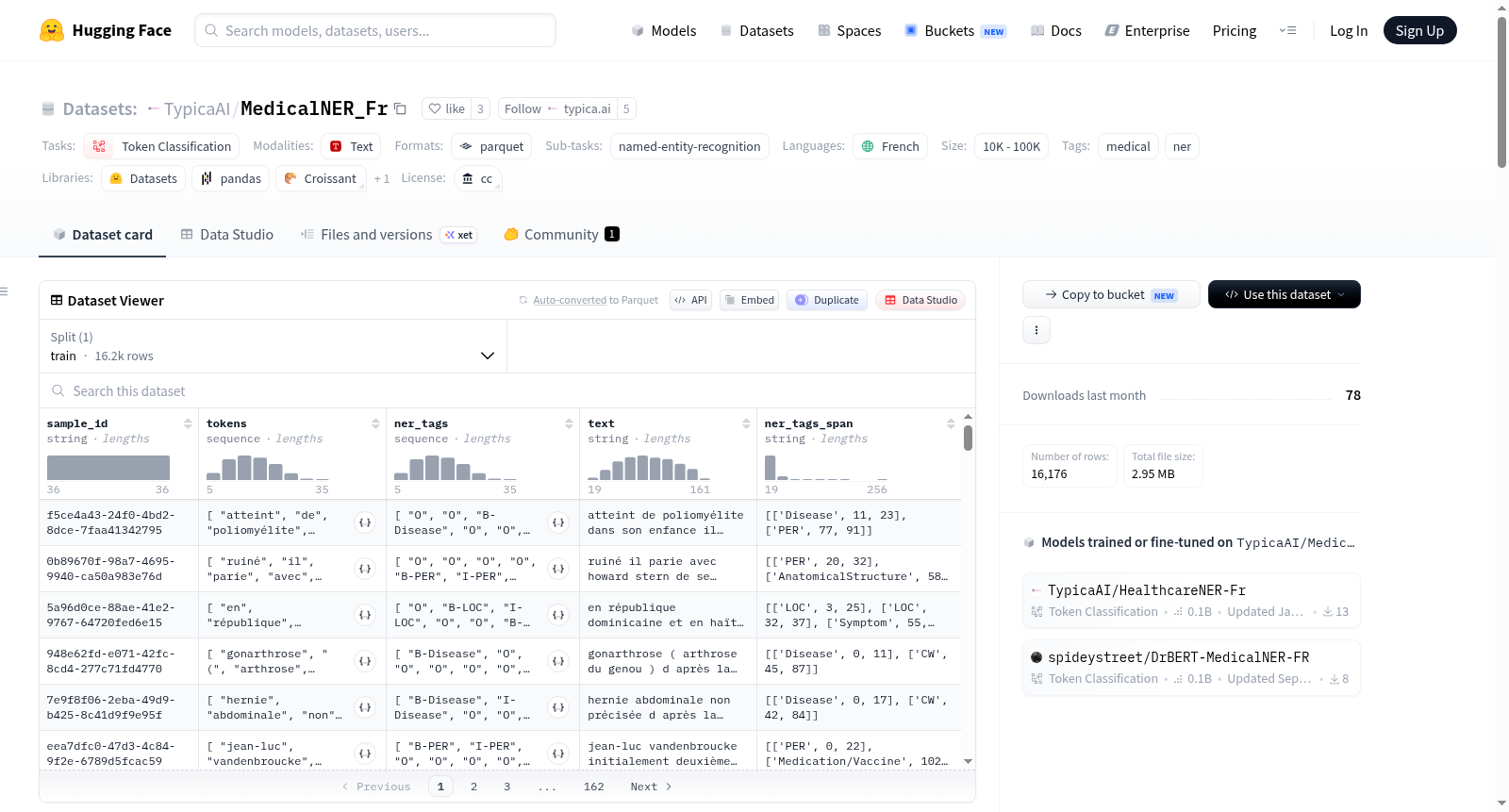Click the Hugging Face logo icon

pos(52,30)
